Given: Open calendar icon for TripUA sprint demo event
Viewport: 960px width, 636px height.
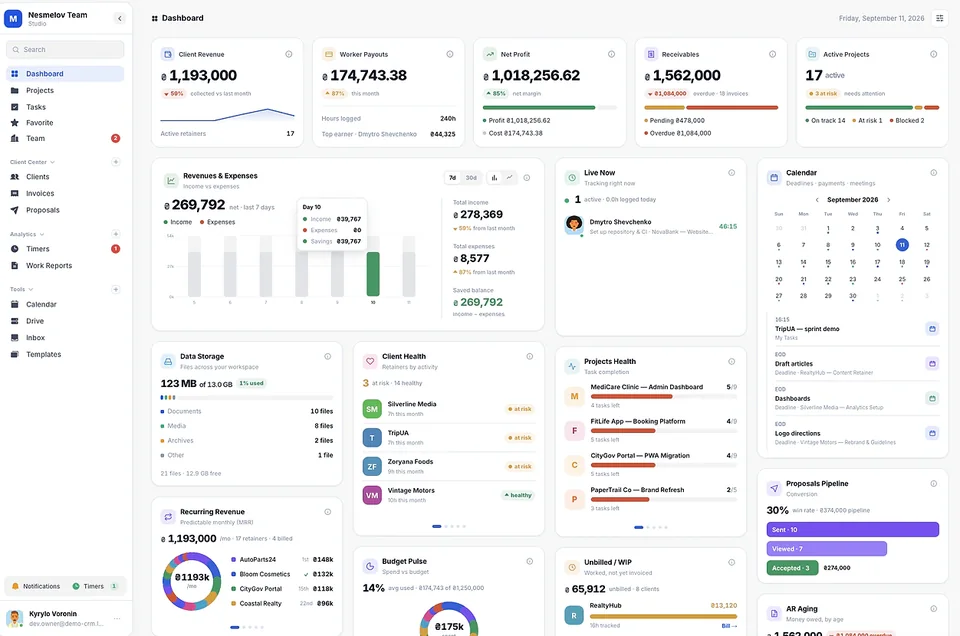Looking at the screenshot, I should (932, 329).
